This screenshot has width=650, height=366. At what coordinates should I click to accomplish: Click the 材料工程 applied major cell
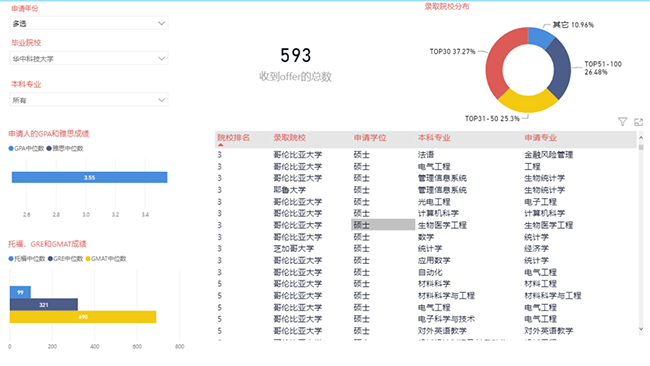[x=541, y=284]
